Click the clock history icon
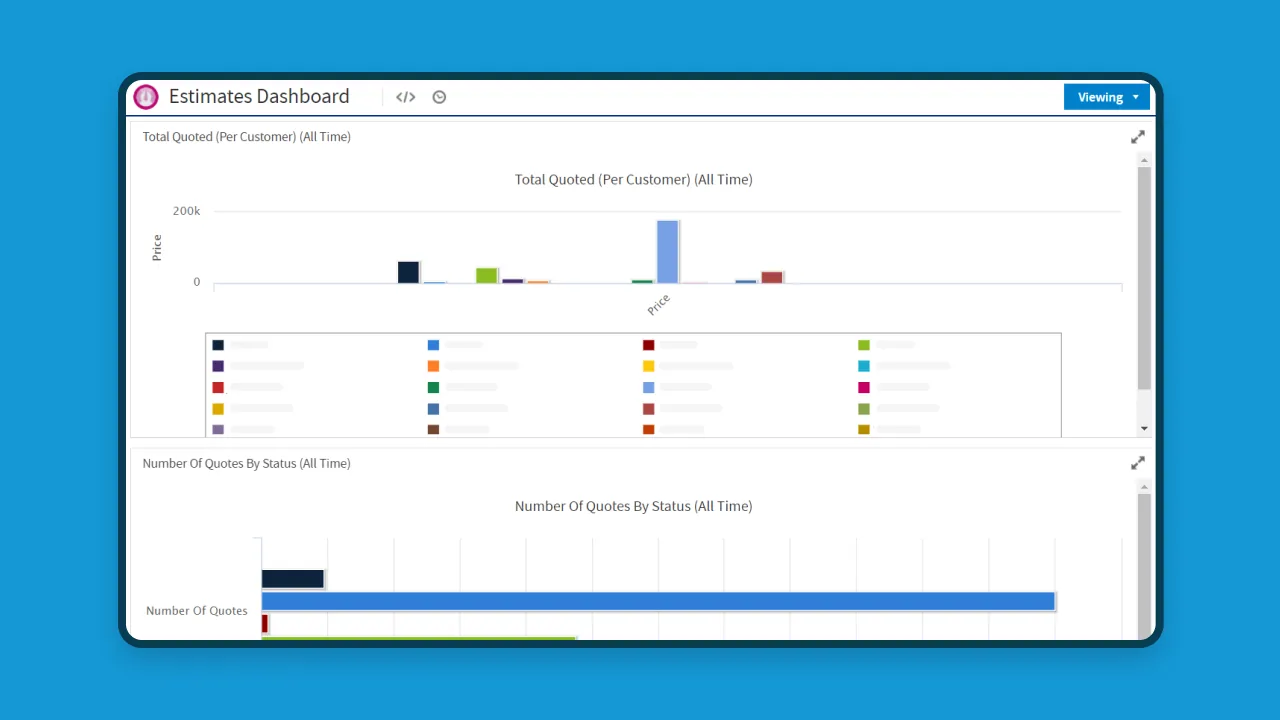1280x720 pixels. [439, 97]
